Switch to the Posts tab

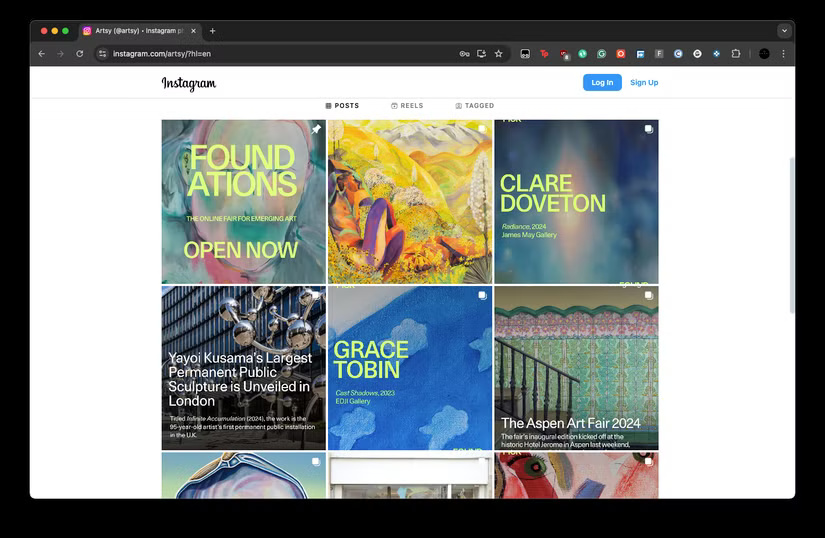pyautogui.click(x=342, y=106)
